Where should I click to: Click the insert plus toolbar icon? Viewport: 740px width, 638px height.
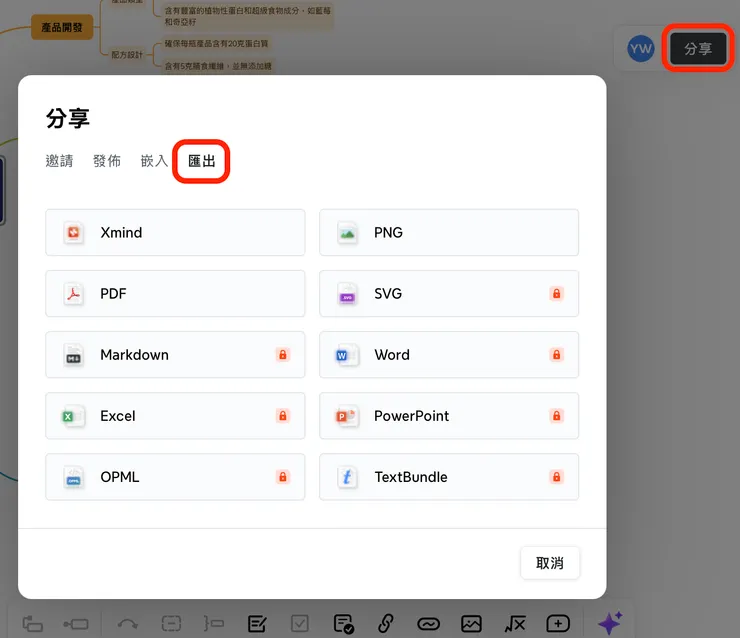[x=558, y=624]
